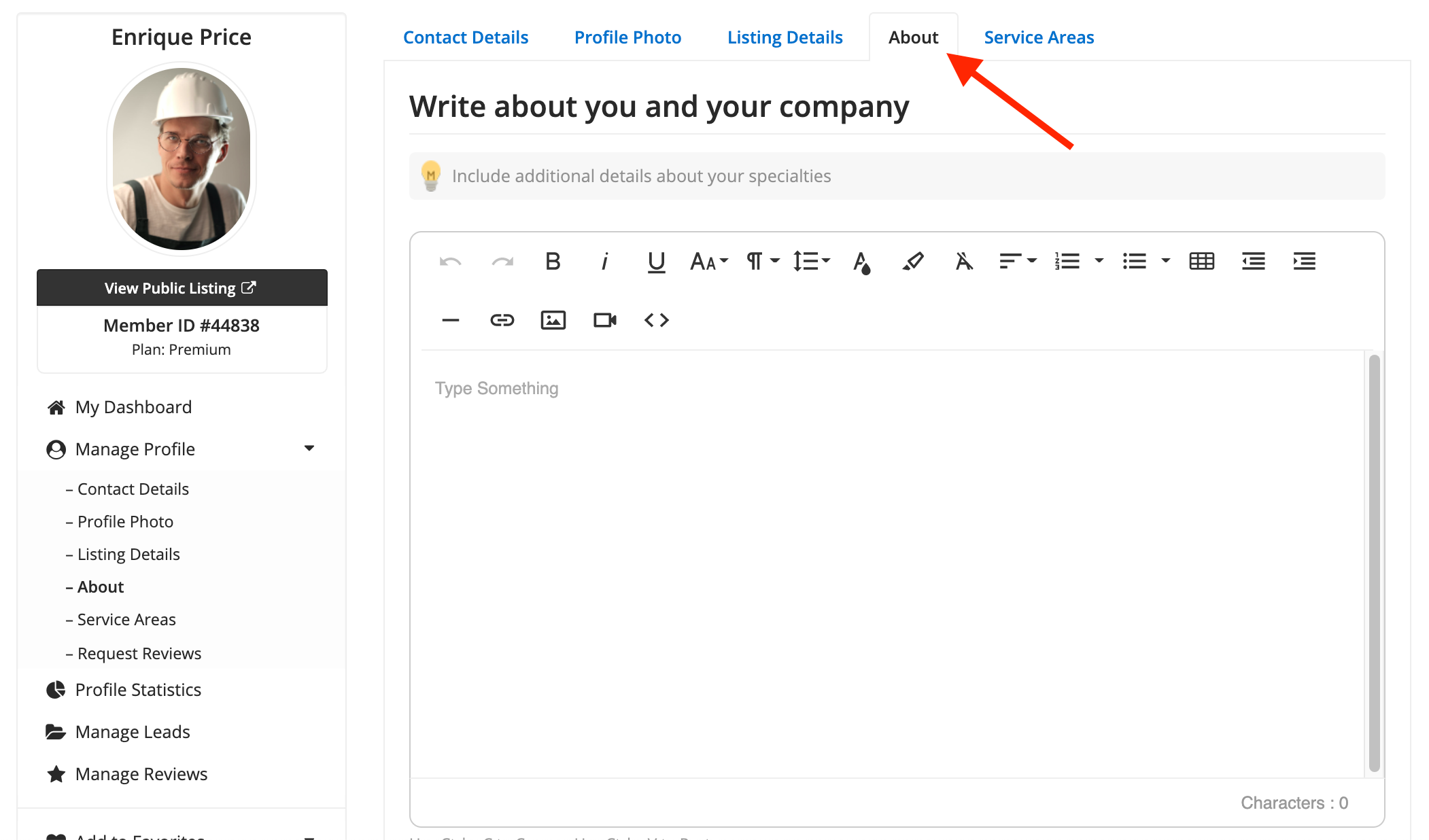Click the insert link icon
Image resolution: width=1429 pixels, height=840 pixels.
click(x=502, y=320)
